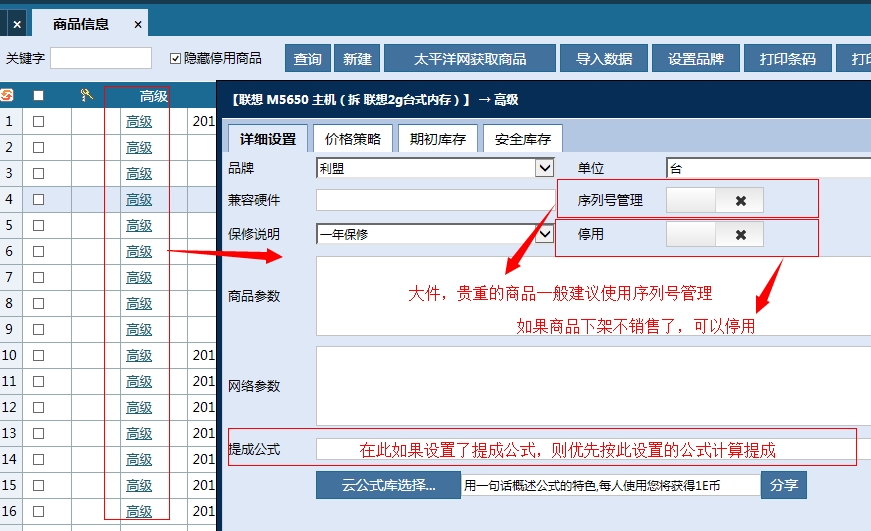Viewport: 871px width, 531px height.
Task: Open 高级 link in row 9
Action: pos(139,330)
